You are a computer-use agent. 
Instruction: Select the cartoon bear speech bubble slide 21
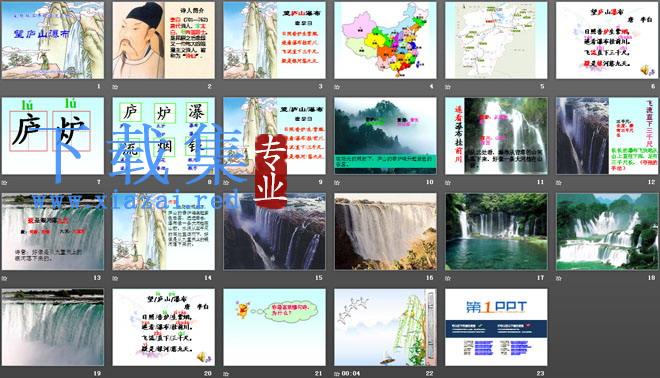274,327
